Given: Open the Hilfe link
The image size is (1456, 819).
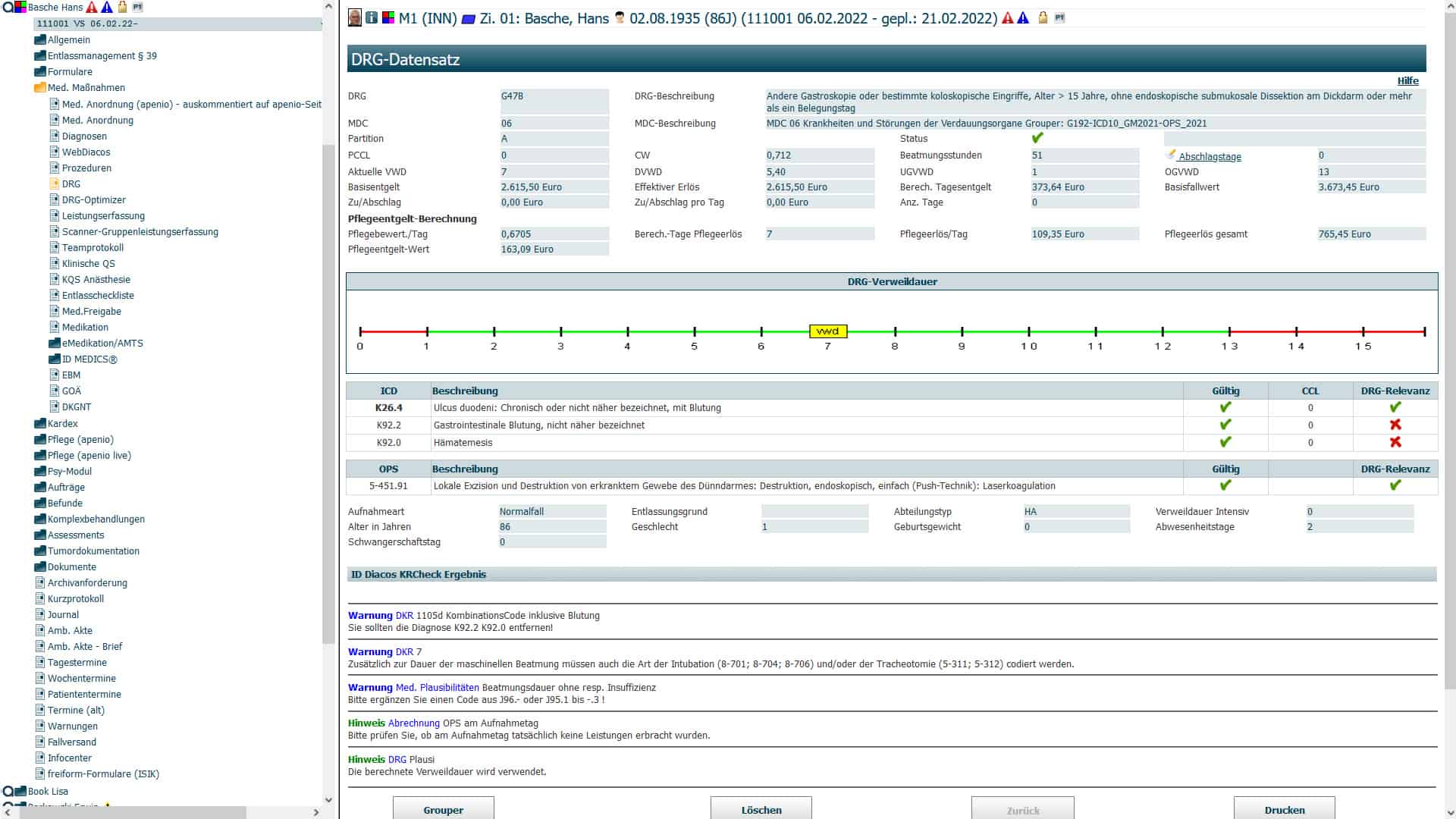Looking at the screenshot, I should 1407,80.
